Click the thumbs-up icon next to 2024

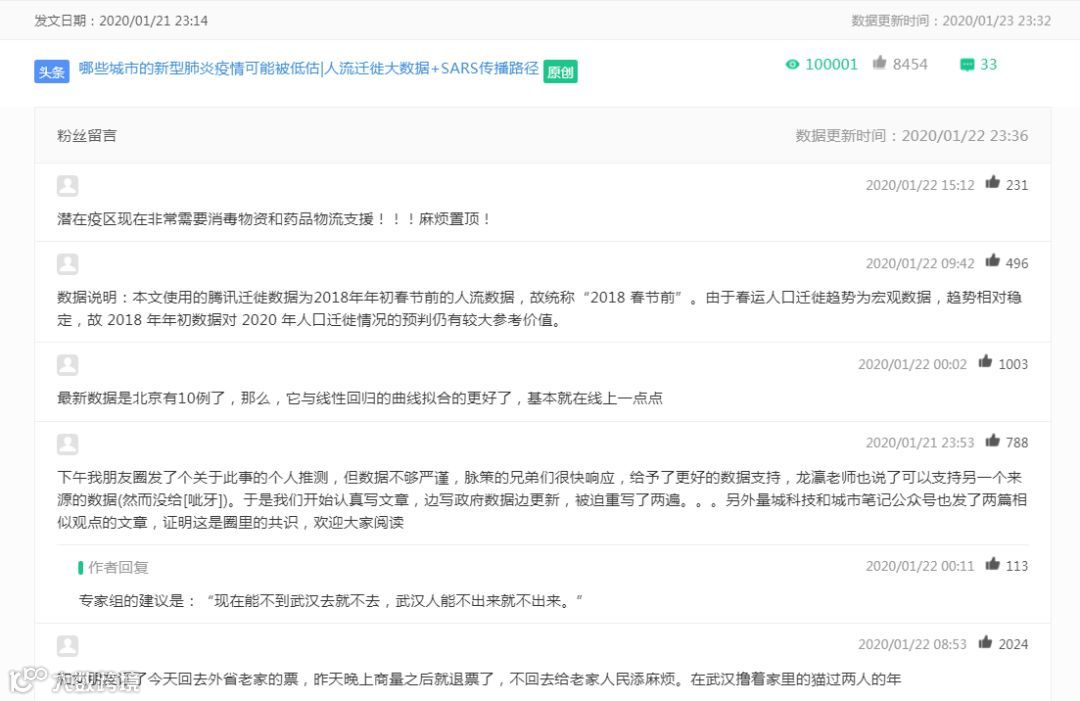[x=985, y=642]
